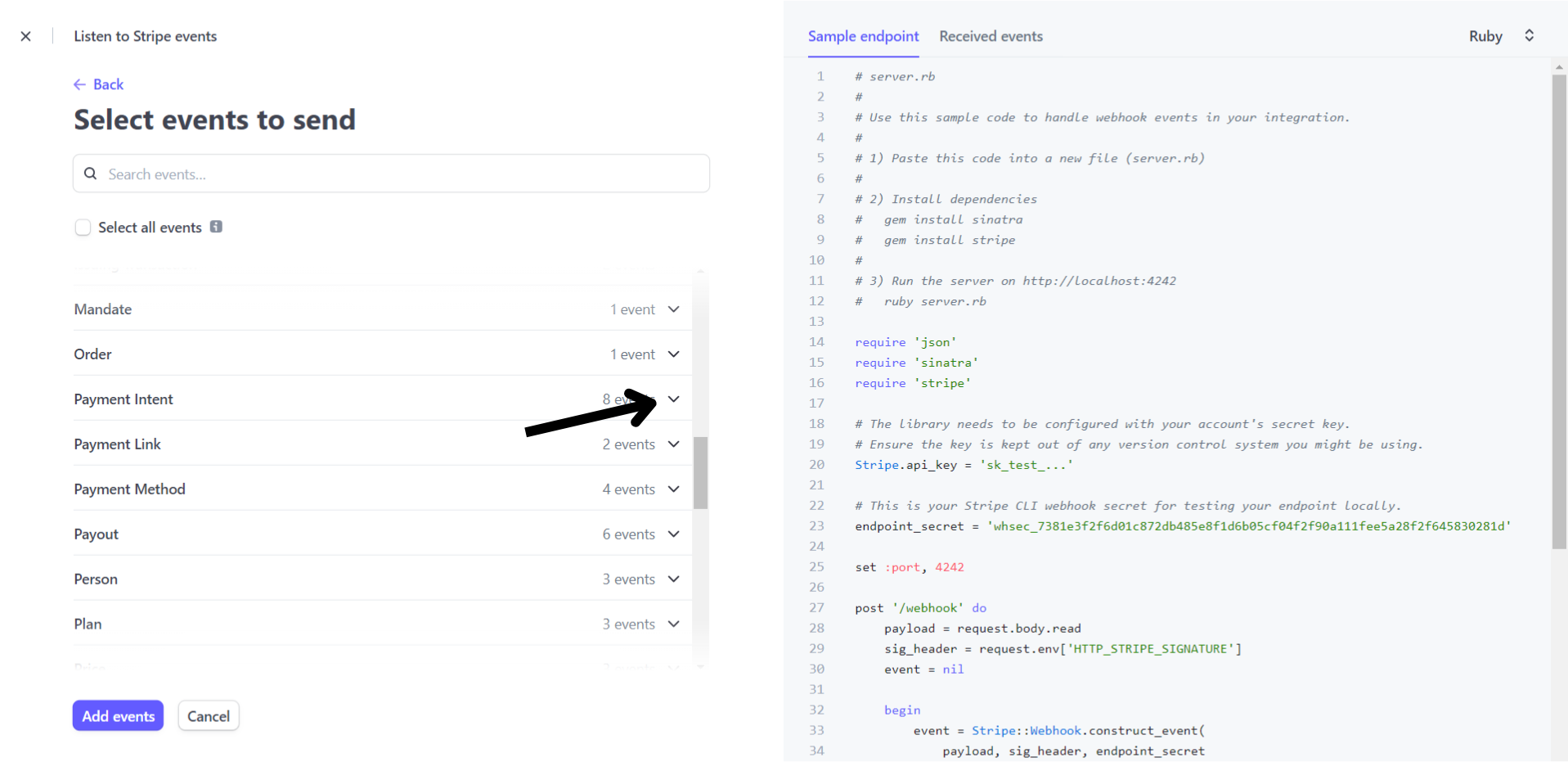The image size is (1568, 762).
Task: Open the Payment Method events group
Action: [673, 489]
